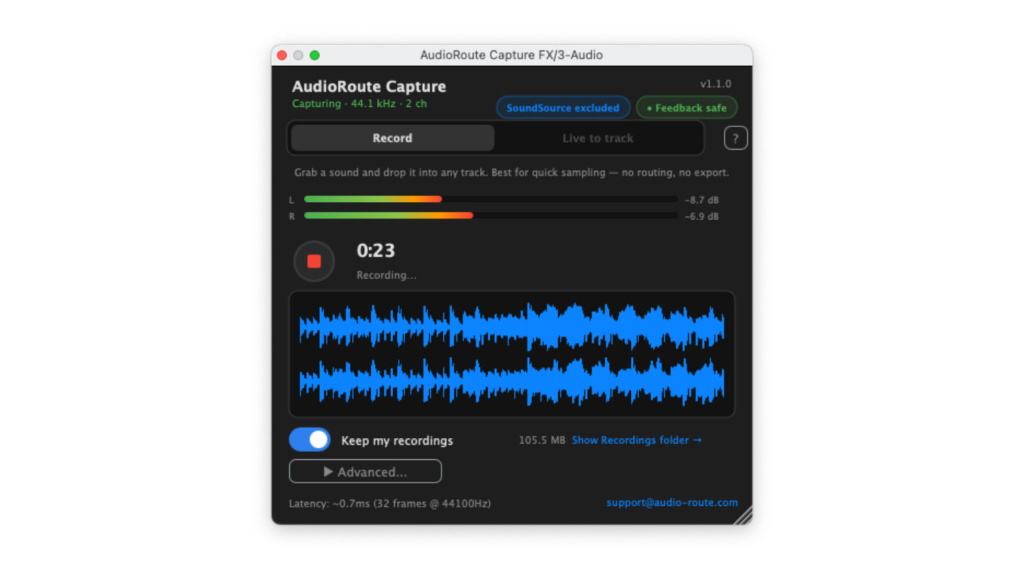
Task: Select the Feedback safe badge
Action: (686, 108)
